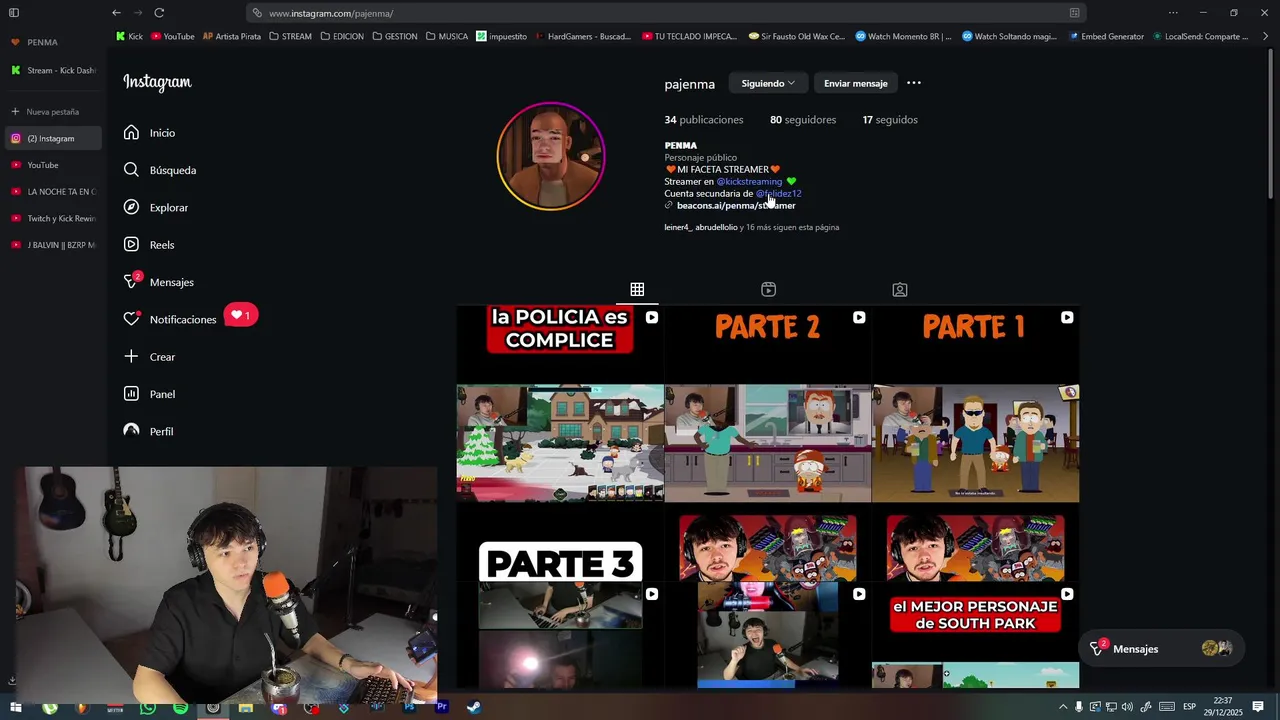The height and width of the screenshot is (720, 1280).
Task: Open WhatsApp from the taskbar
Action: [x=148, y=707]
